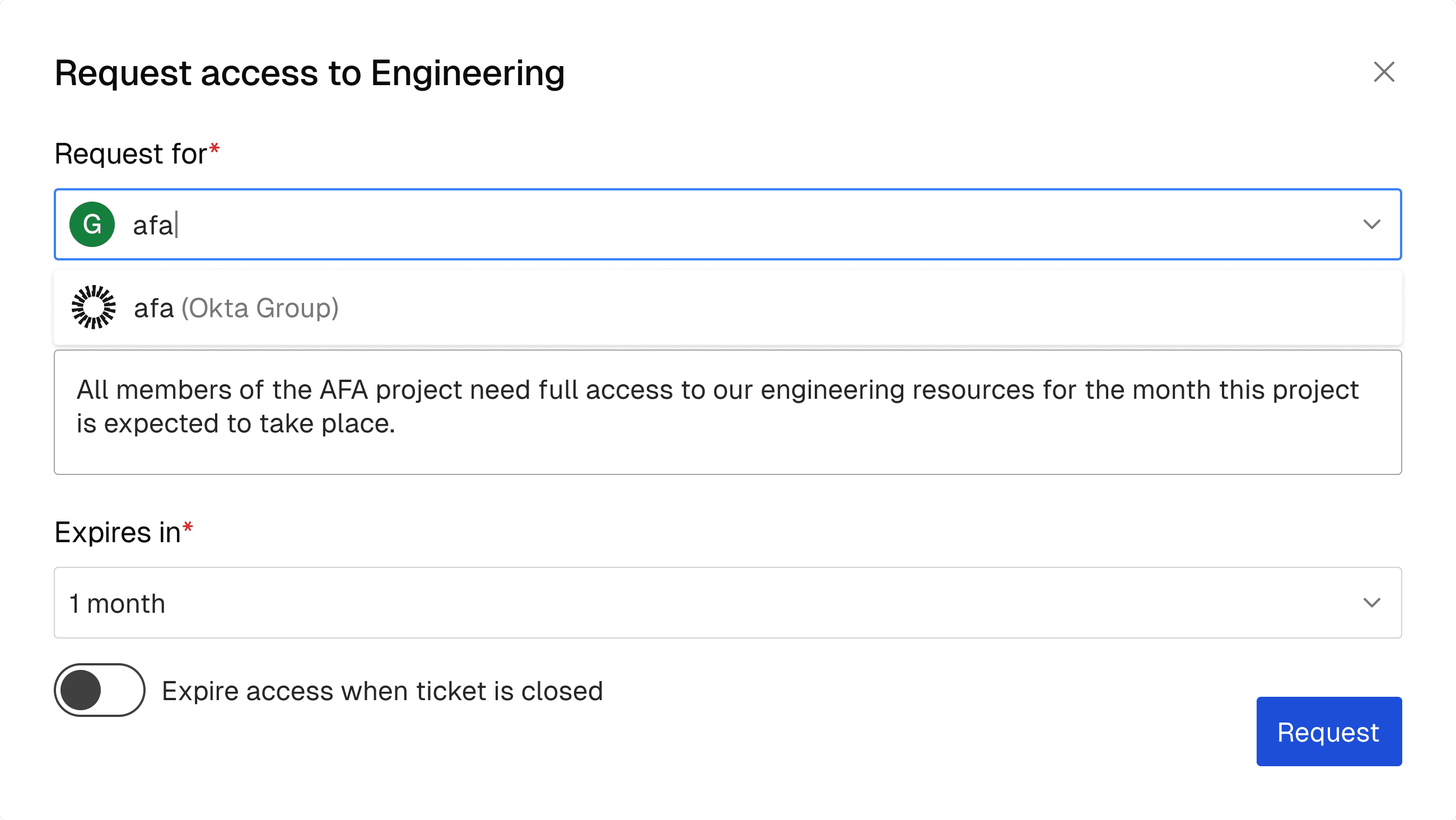The height and width of the screenshot is (820, 1456).
Task: Click the red asterisk beside Expires in
Action: pyautogui.click(x=188, y=528)
